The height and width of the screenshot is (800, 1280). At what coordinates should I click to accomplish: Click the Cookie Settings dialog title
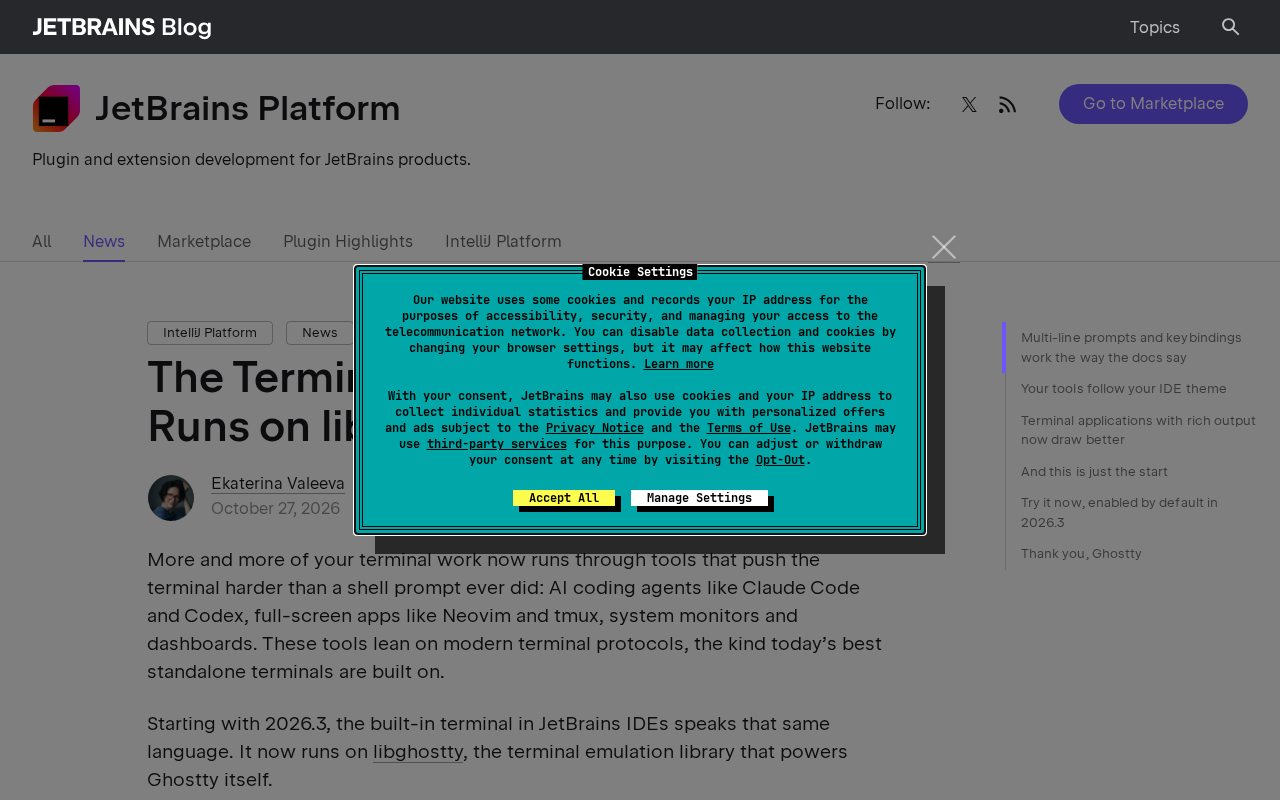(640, 272)
